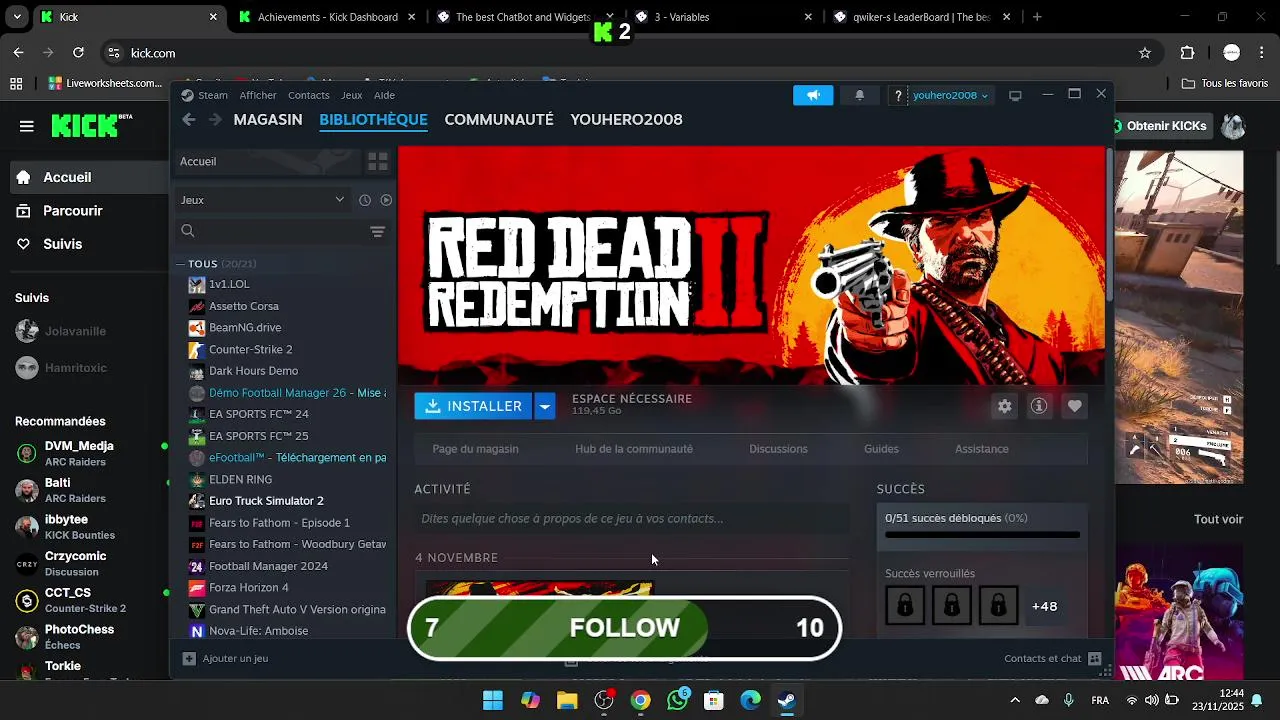The image size is (1280, 720).
Task: Open Kick profile avatar at top right
Action: click(1233, 126)
